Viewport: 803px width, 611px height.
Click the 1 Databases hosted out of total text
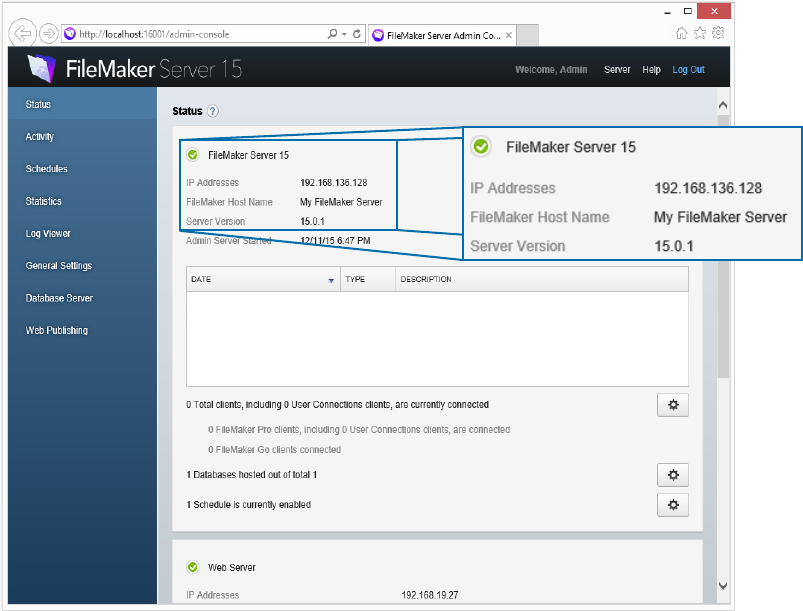pos(251,475)
